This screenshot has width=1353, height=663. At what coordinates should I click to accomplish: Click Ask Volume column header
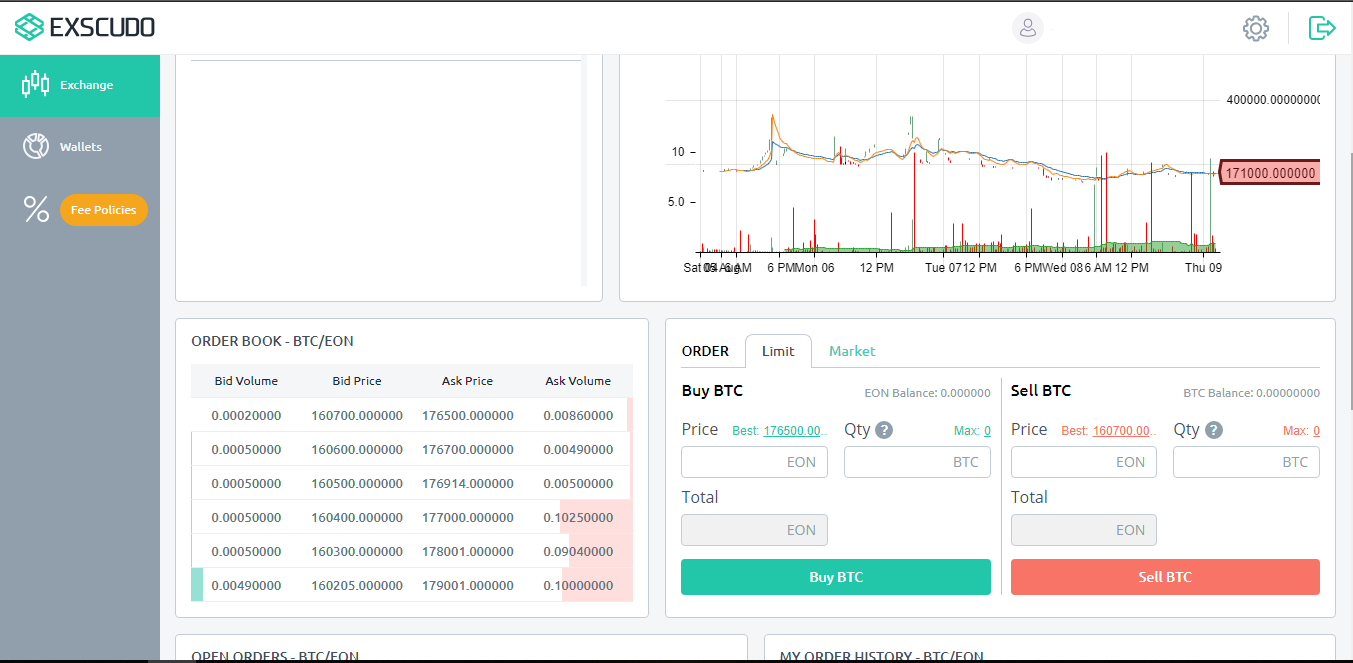pos(578,381)
